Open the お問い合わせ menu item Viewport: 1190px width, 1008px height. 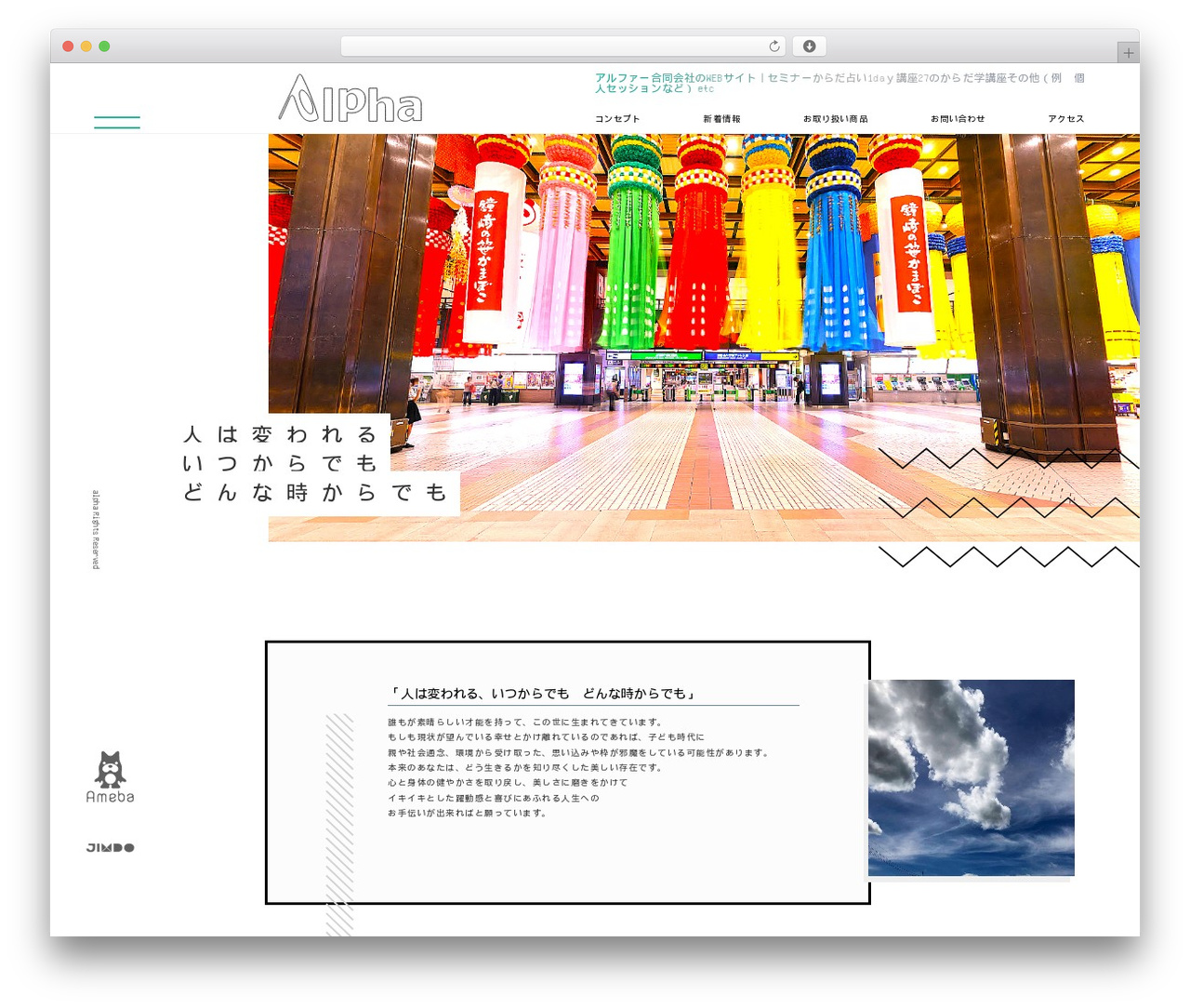(x=958, y=119)
